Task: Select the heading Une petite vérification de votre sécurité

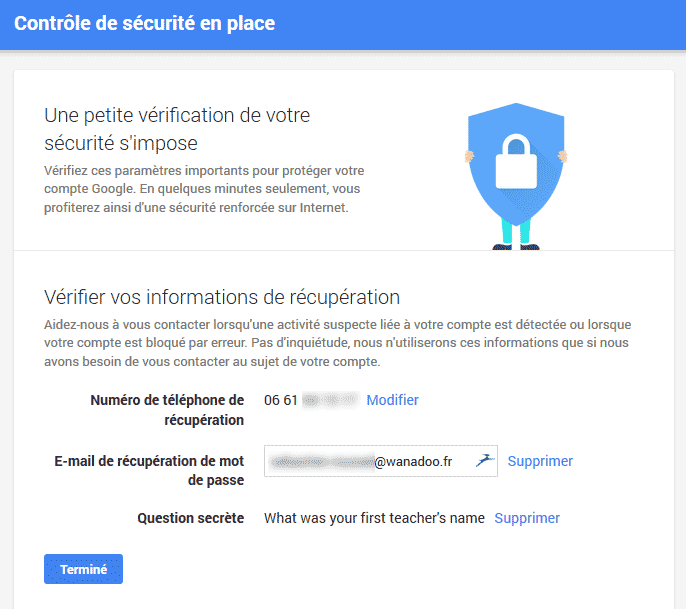Action: click(x=177, y=129)
